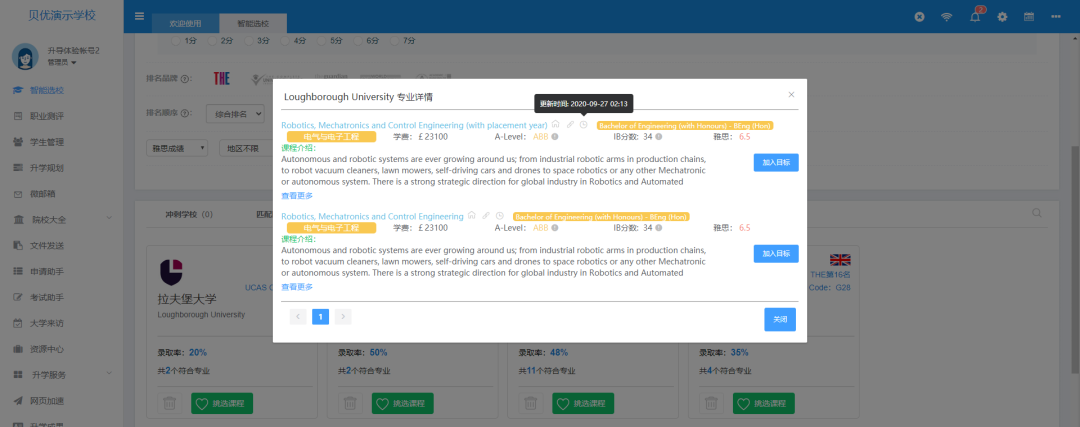Screen dimensions: 1080x427
Task: Open the 综合排名 dropdown
Action: click(x=236, y=113)
